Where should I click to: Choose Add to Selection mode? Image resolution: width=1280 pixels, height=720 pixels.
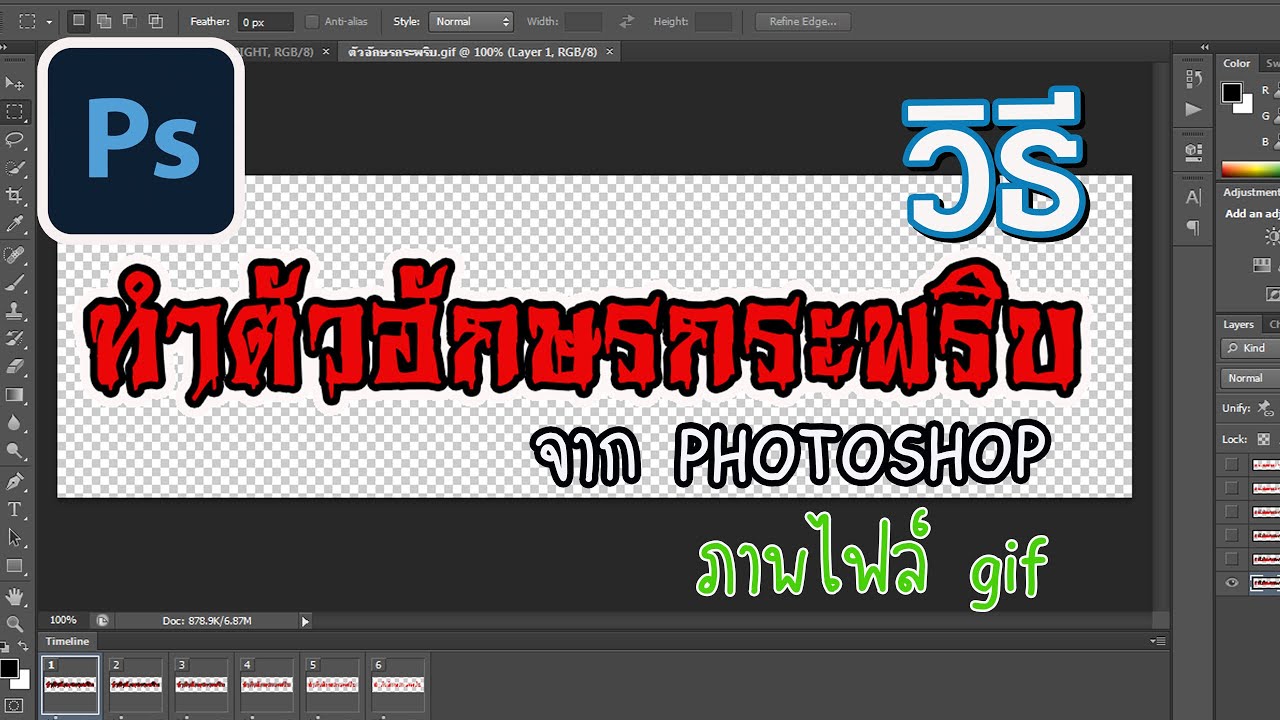coord(105,21)
